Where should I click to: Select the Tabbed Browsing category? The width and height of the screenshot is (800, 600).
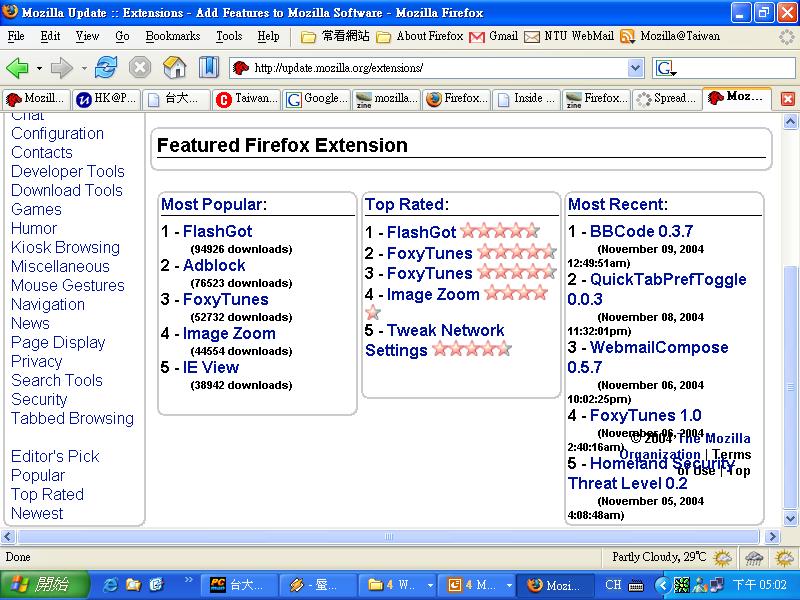(72, 418)
